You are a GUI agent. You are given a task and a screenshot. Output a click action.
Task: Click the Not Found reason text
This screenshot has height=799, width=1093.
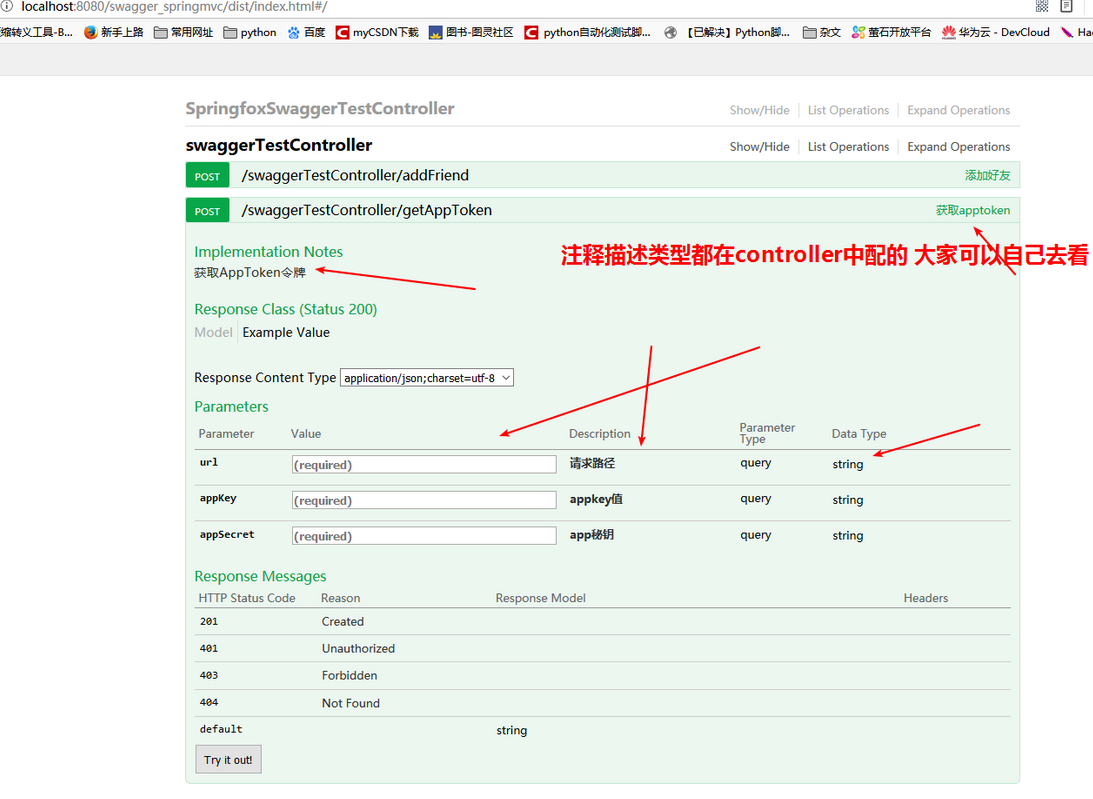click(351, 703)
